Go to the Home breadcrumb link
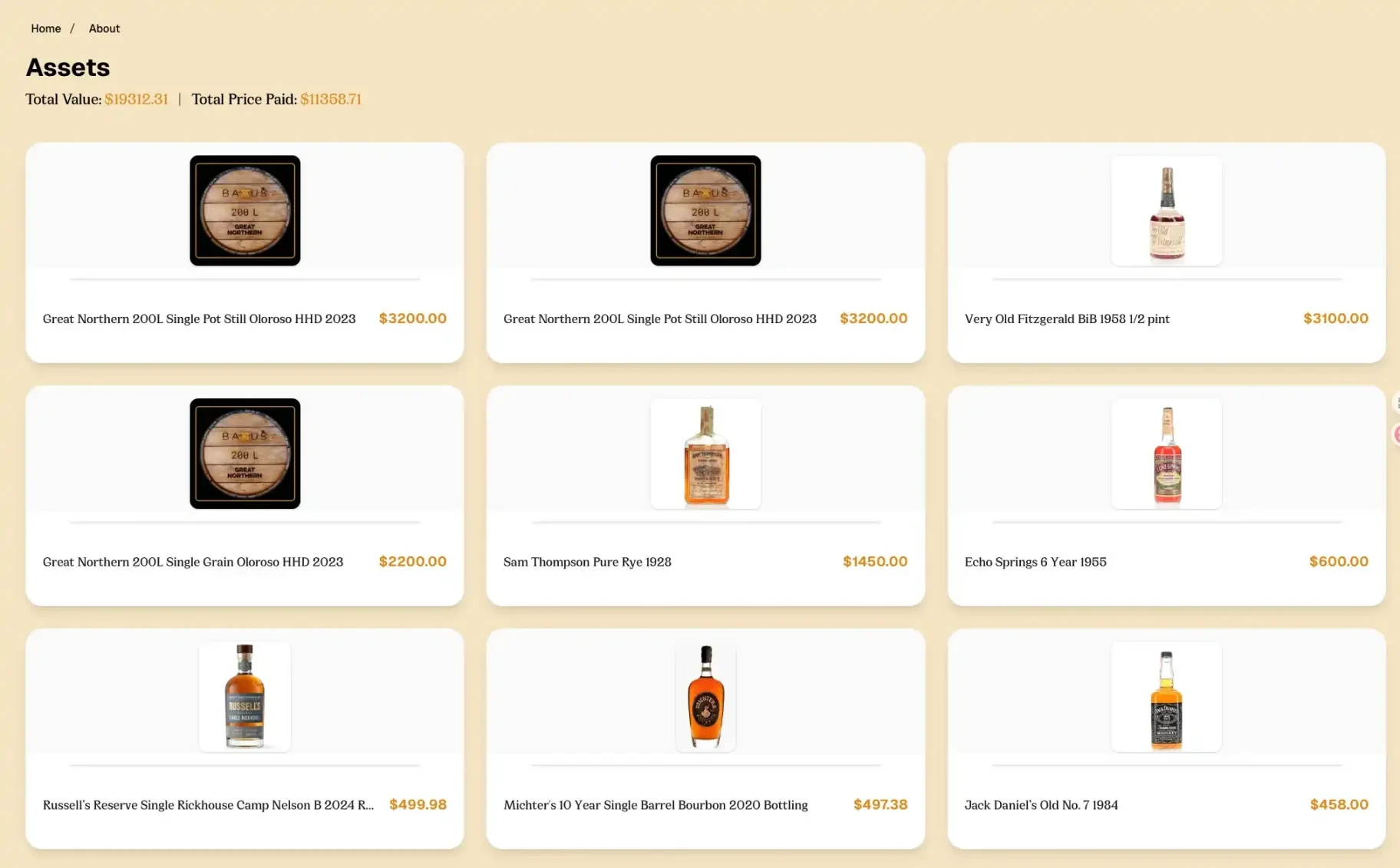1400x868 pixels. (x=45, y=28)
